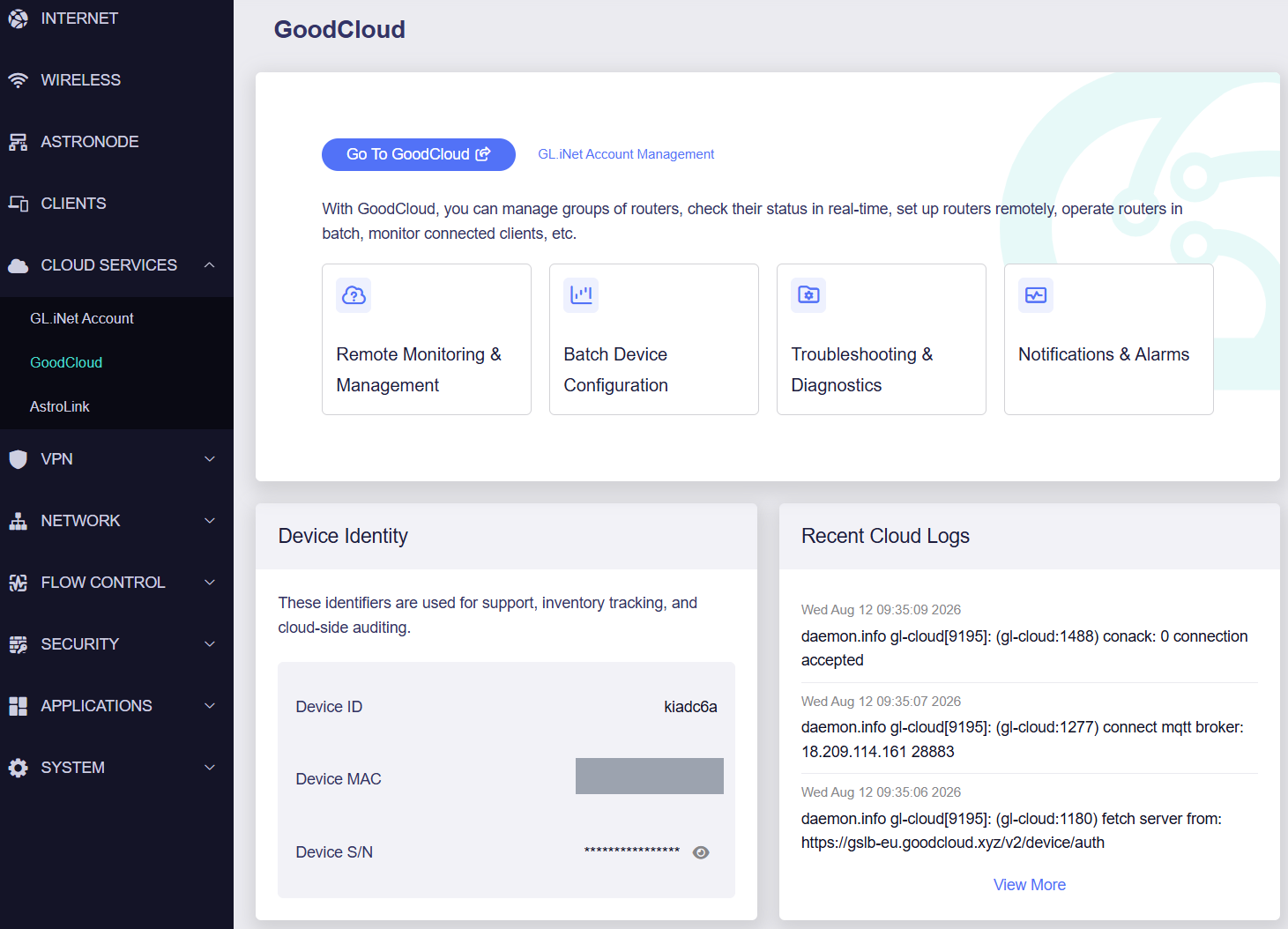This screenshot has width=1288, height=929.
Task: Click the Batch Device Configuration chart icon
Action: pos(581,295)
